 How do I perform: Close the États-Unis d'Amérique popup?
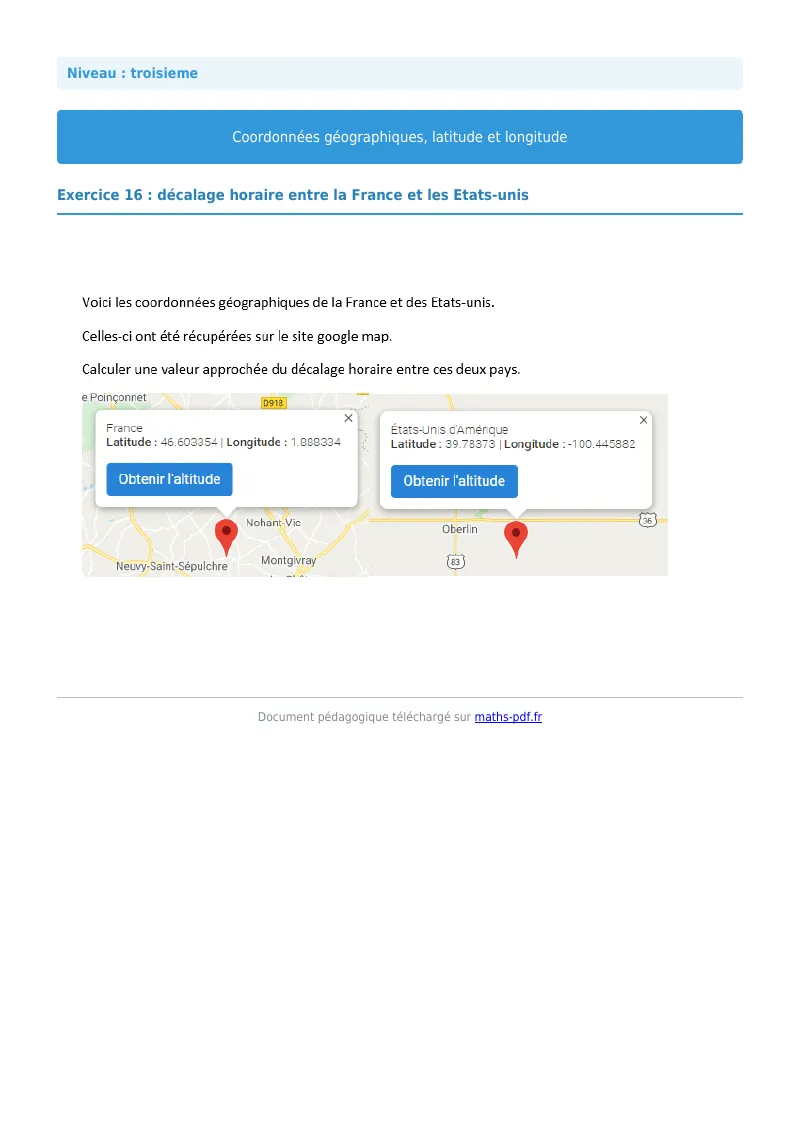pos(643,419)
